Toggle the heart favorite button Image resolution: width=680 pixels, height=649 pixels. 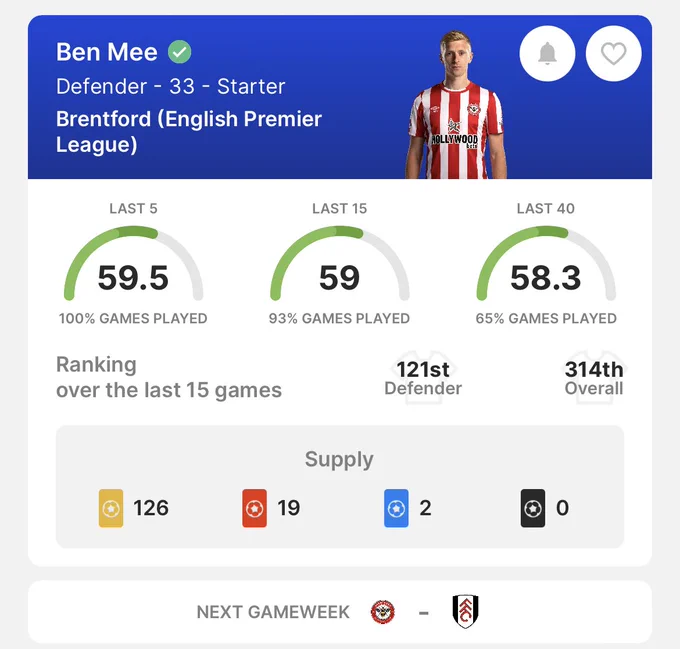[614, 53]
